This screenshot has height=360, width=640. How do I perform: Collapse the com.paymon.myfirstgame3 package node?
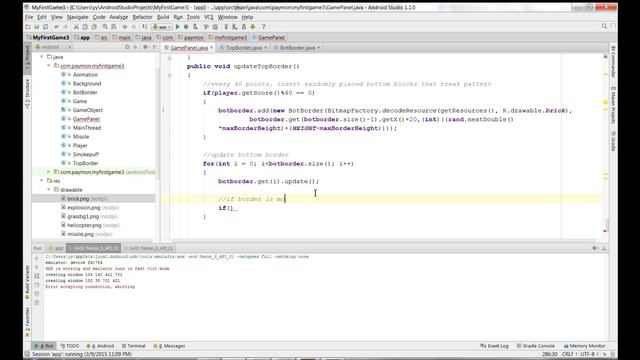[49, 66]
